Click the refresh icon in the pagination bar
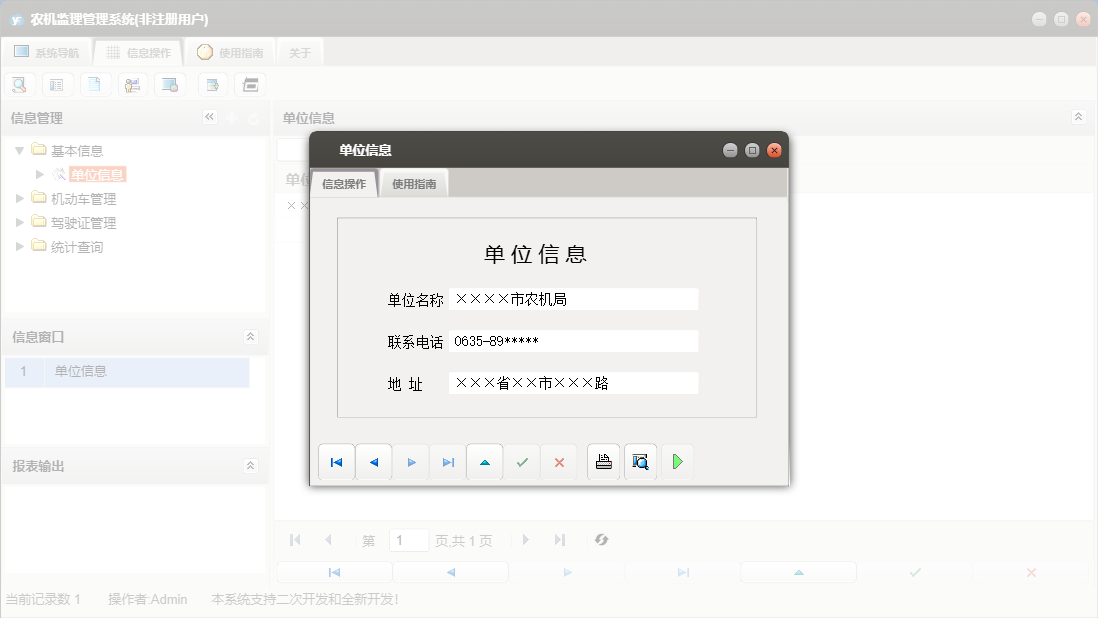The image size is (1098, 618). (x=601, y=540)
